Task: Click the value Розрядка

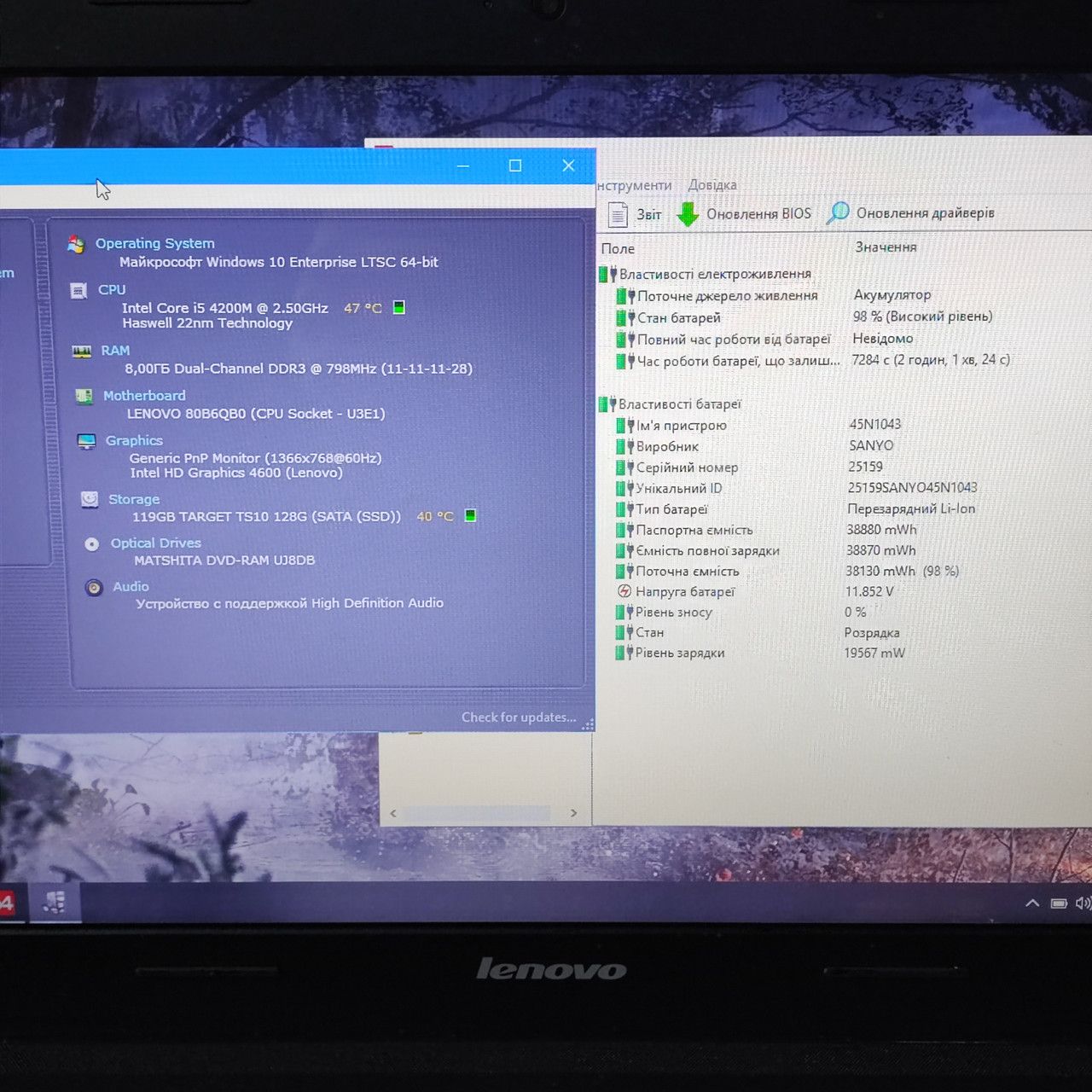Action: point(872,632)
